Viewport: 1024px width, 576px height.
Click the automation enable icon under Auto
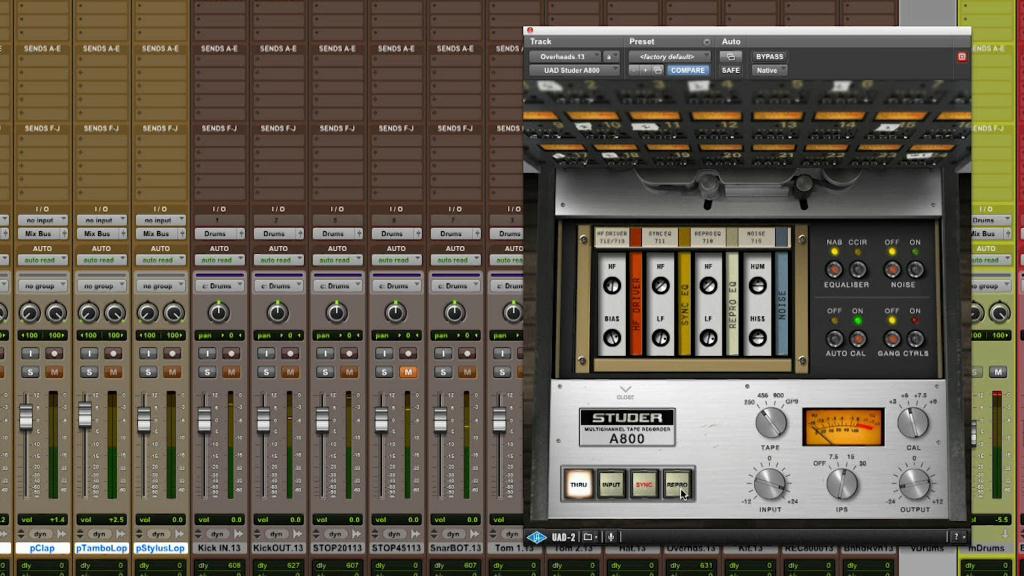tap(730, 57)
